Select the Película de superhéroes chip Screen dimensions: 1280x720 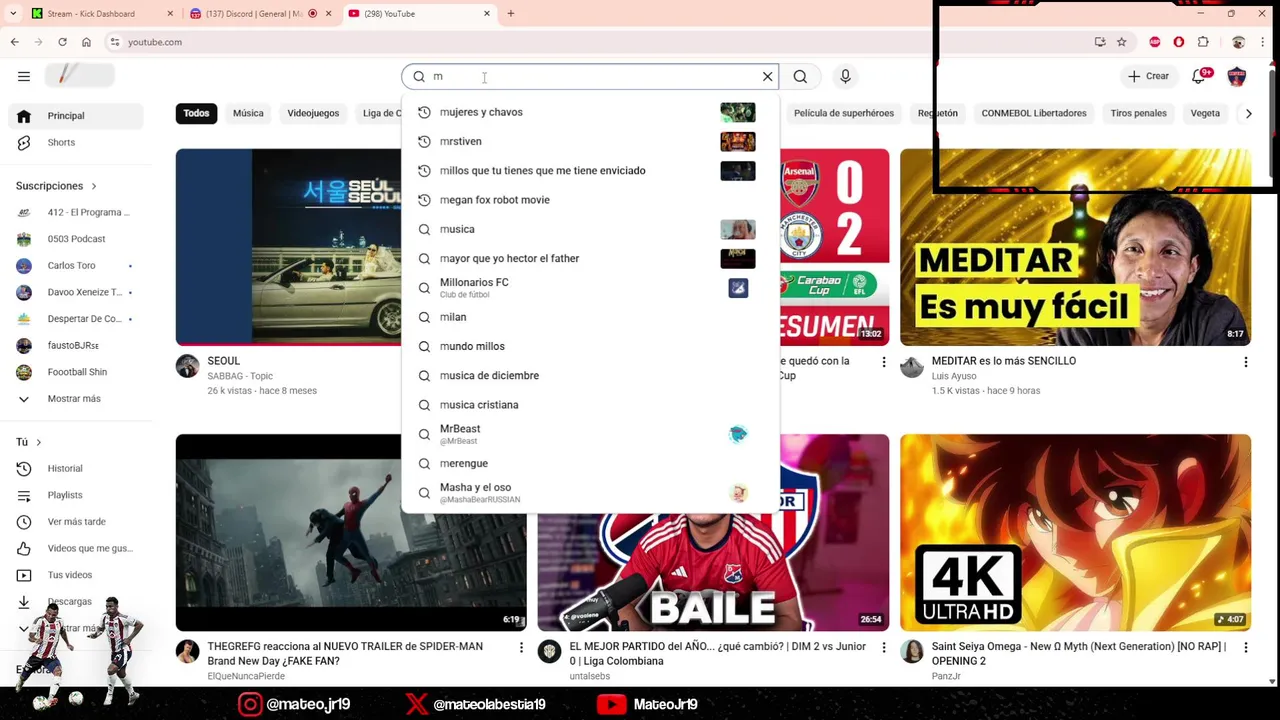click(844, 113)
